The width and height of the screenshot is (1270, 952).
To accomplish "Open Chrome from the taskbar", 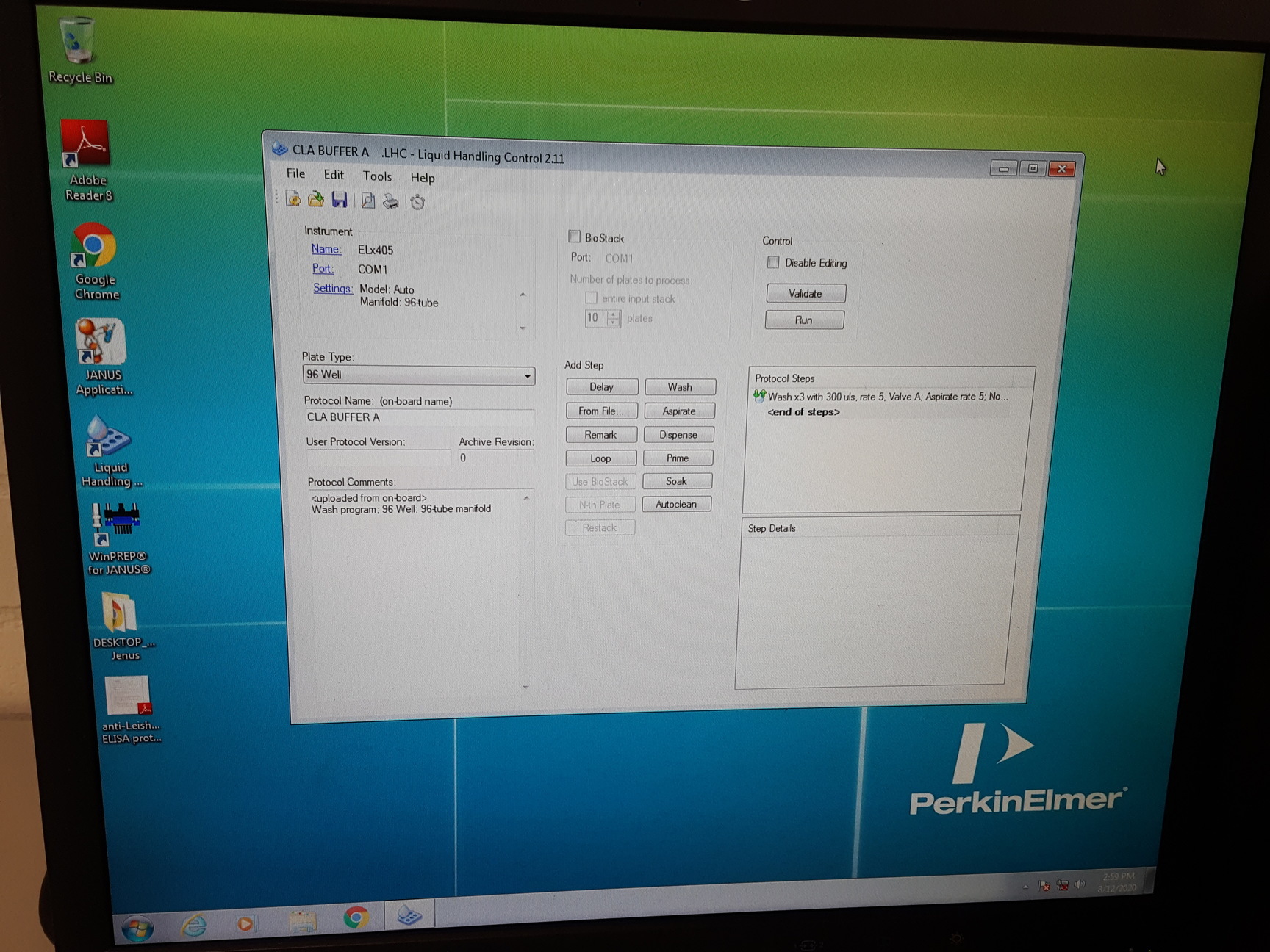I will (356, 917).
